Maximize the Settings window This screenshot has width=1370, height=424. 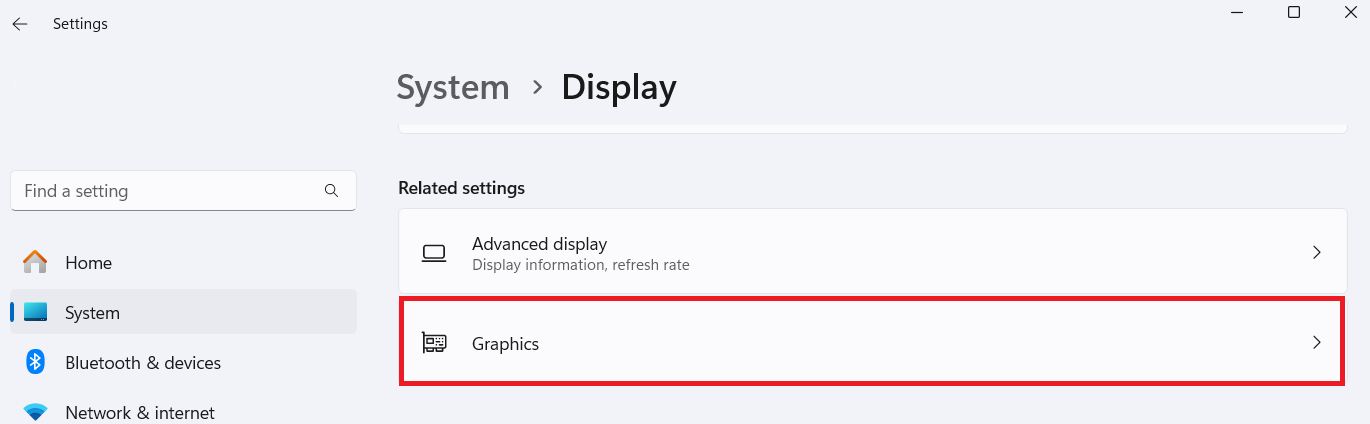pos(1294,12)
